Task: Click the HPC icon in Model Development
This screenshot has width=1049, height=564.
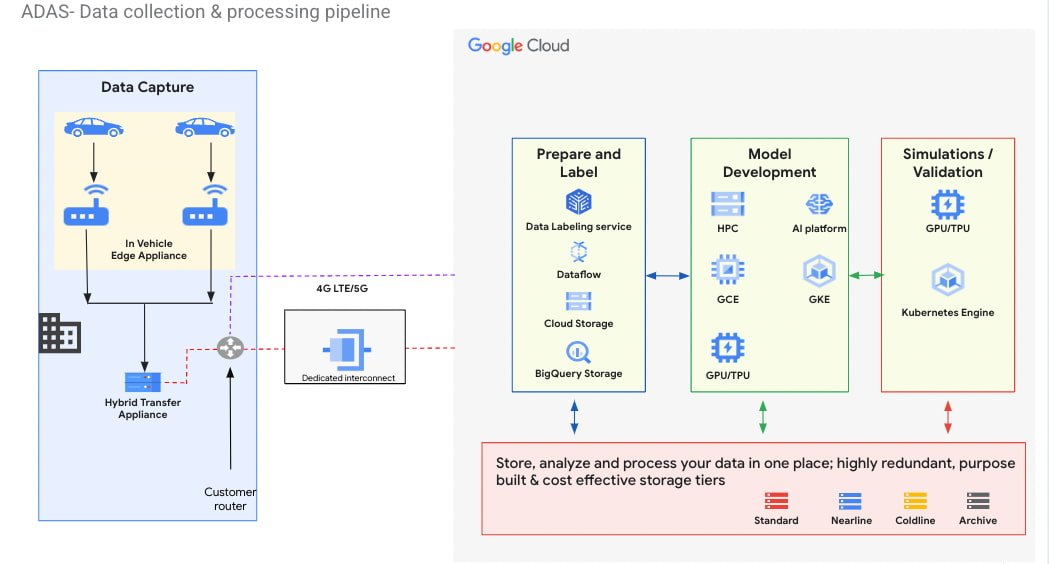Action: point(728,204)
